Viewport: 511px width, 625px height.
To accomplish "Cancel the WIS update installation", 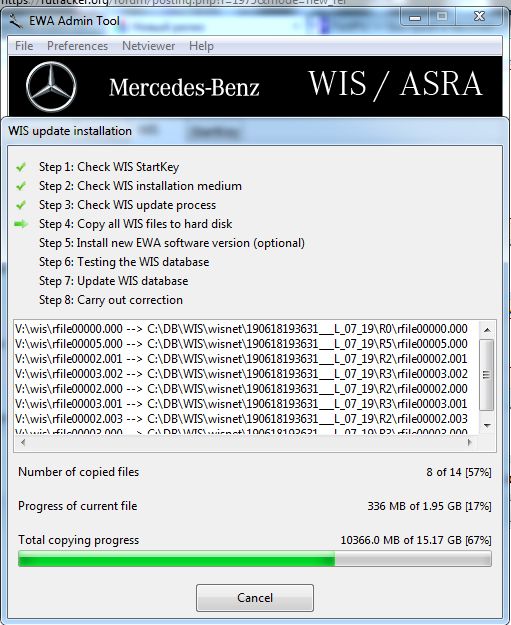I will 255,597.
